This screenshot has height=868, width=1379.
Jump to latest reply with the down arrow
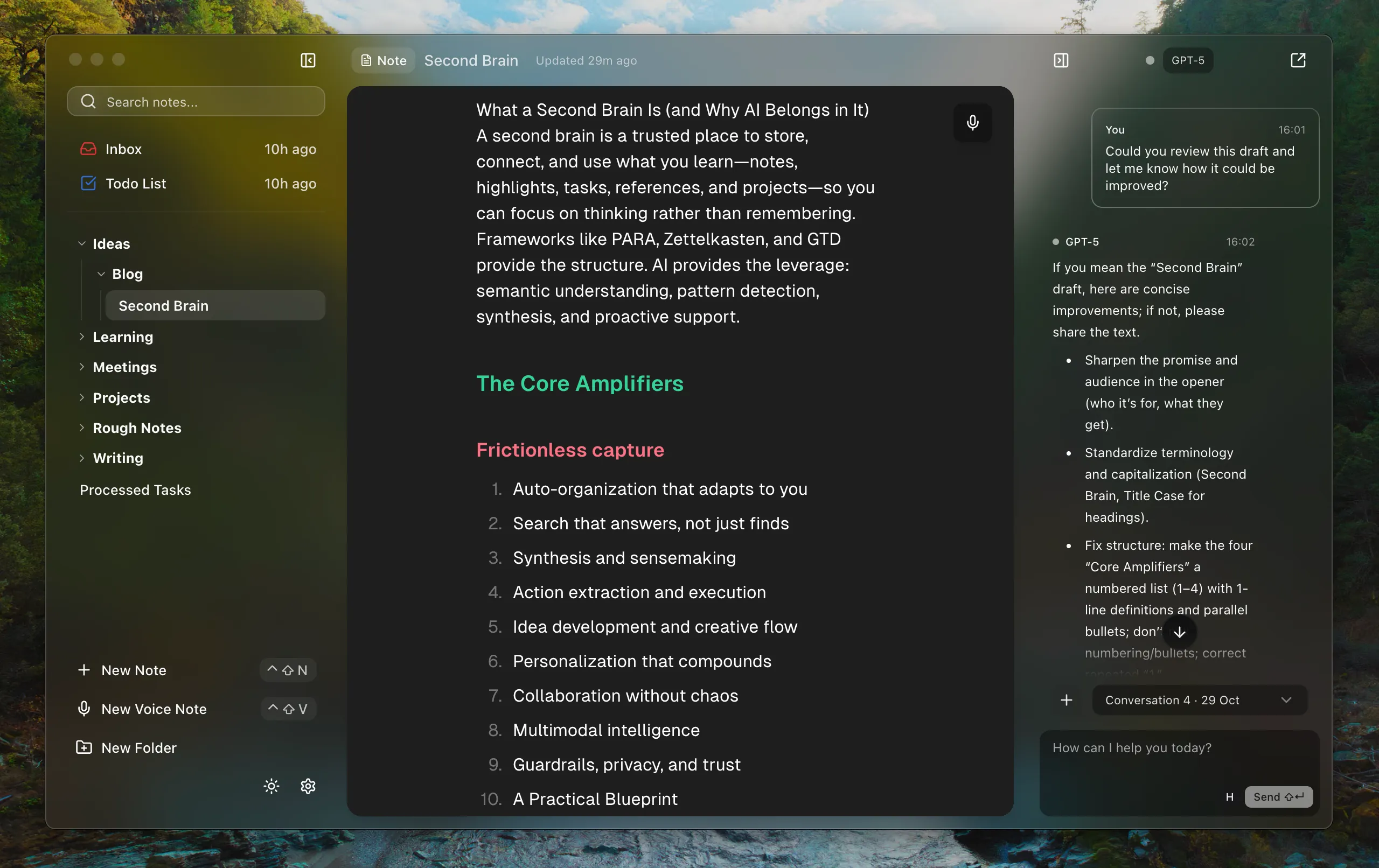[x=1180, y=632]
